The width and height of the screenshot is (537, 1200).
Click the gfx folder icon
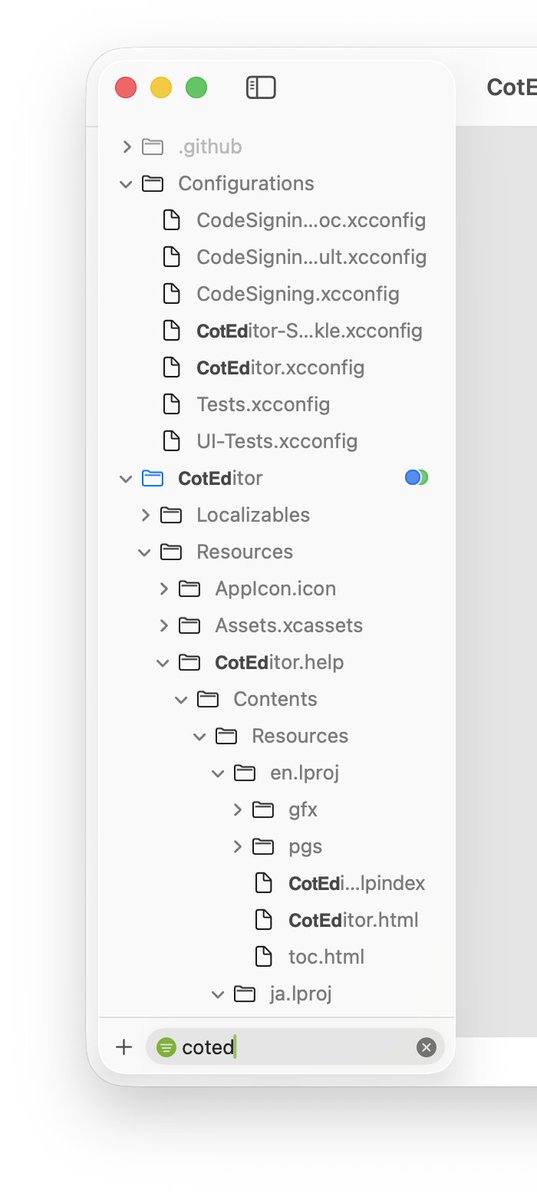coord(263,810)
